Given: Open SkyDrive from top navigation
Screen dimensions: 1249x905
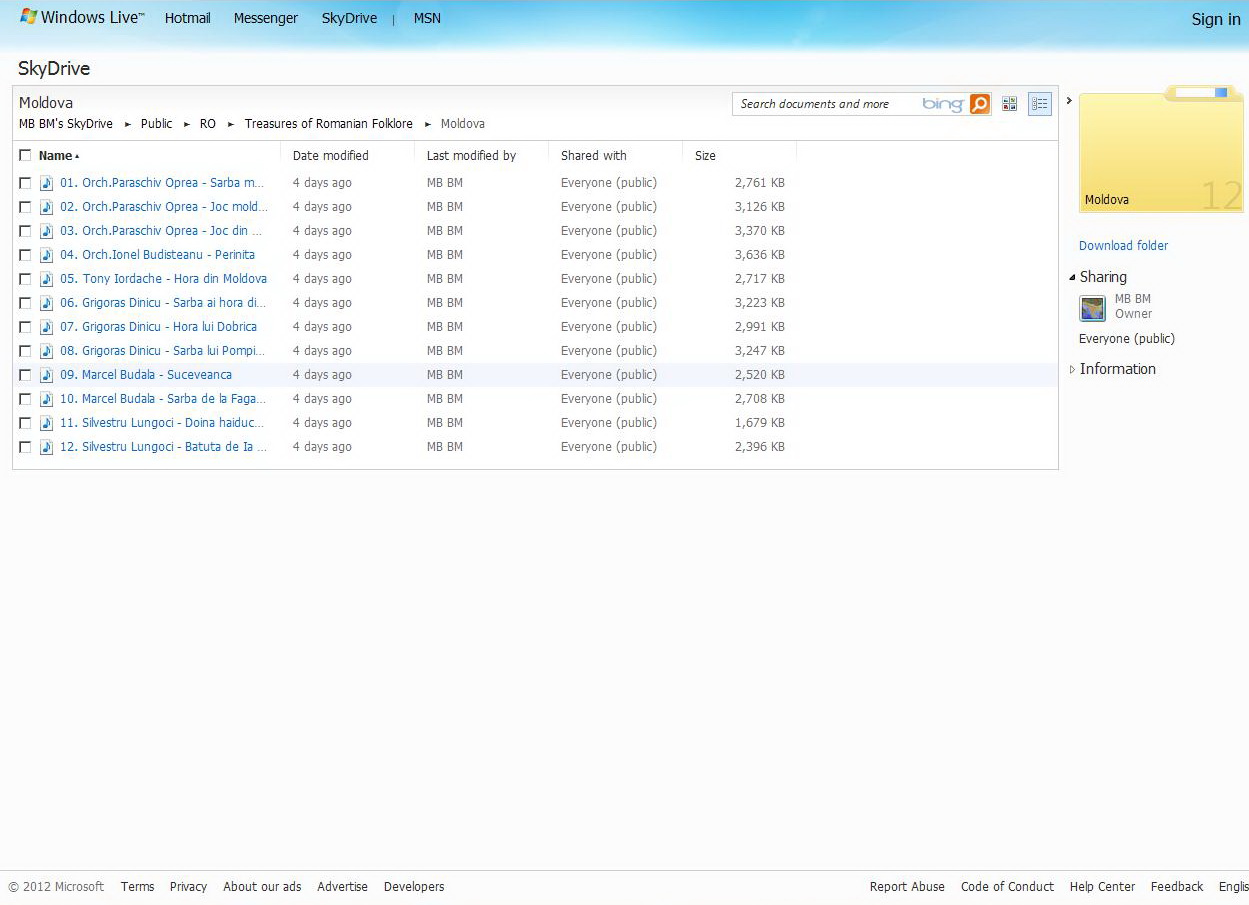Looking at the screenshot, I should (349, 18).
